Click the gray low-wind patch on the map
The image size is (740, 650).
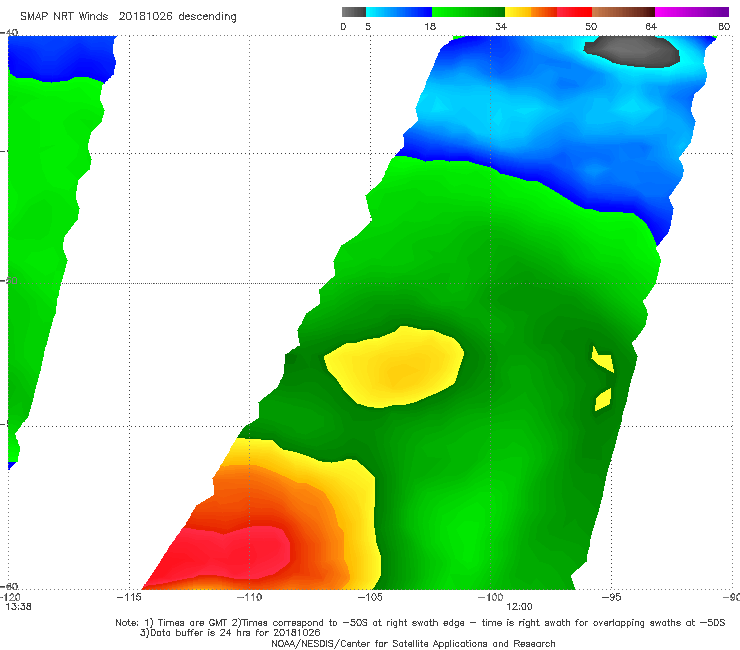click(x=631, y=51)
